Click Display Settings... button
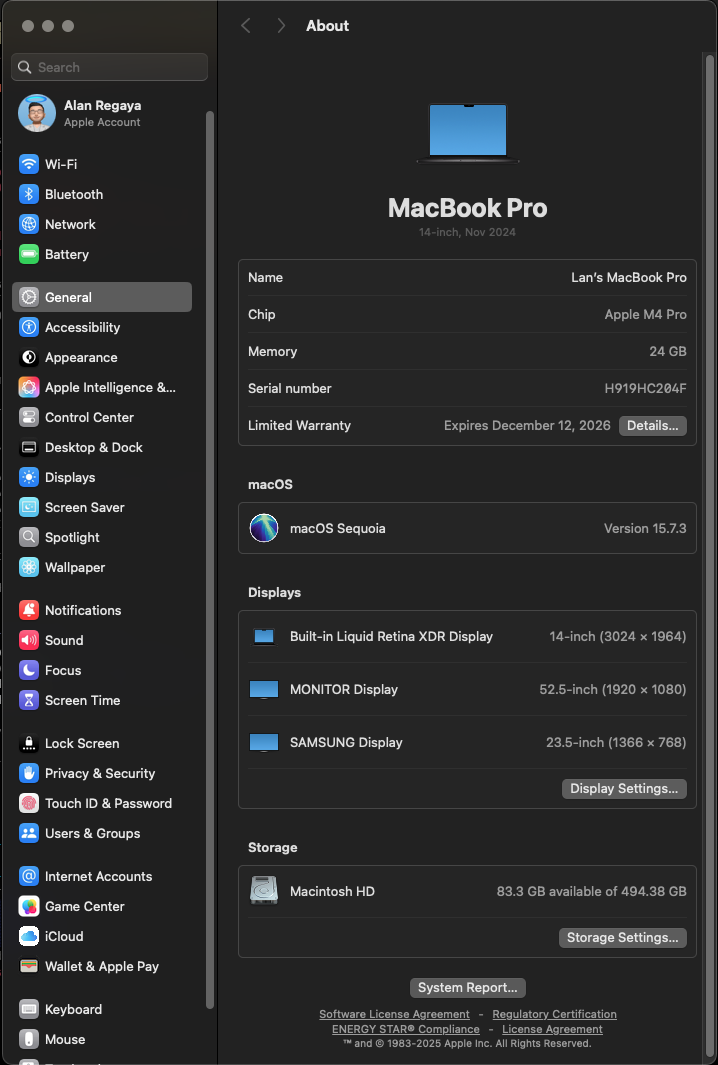The width and height of the screenshot is (718, 1065). tap(624, 789)
